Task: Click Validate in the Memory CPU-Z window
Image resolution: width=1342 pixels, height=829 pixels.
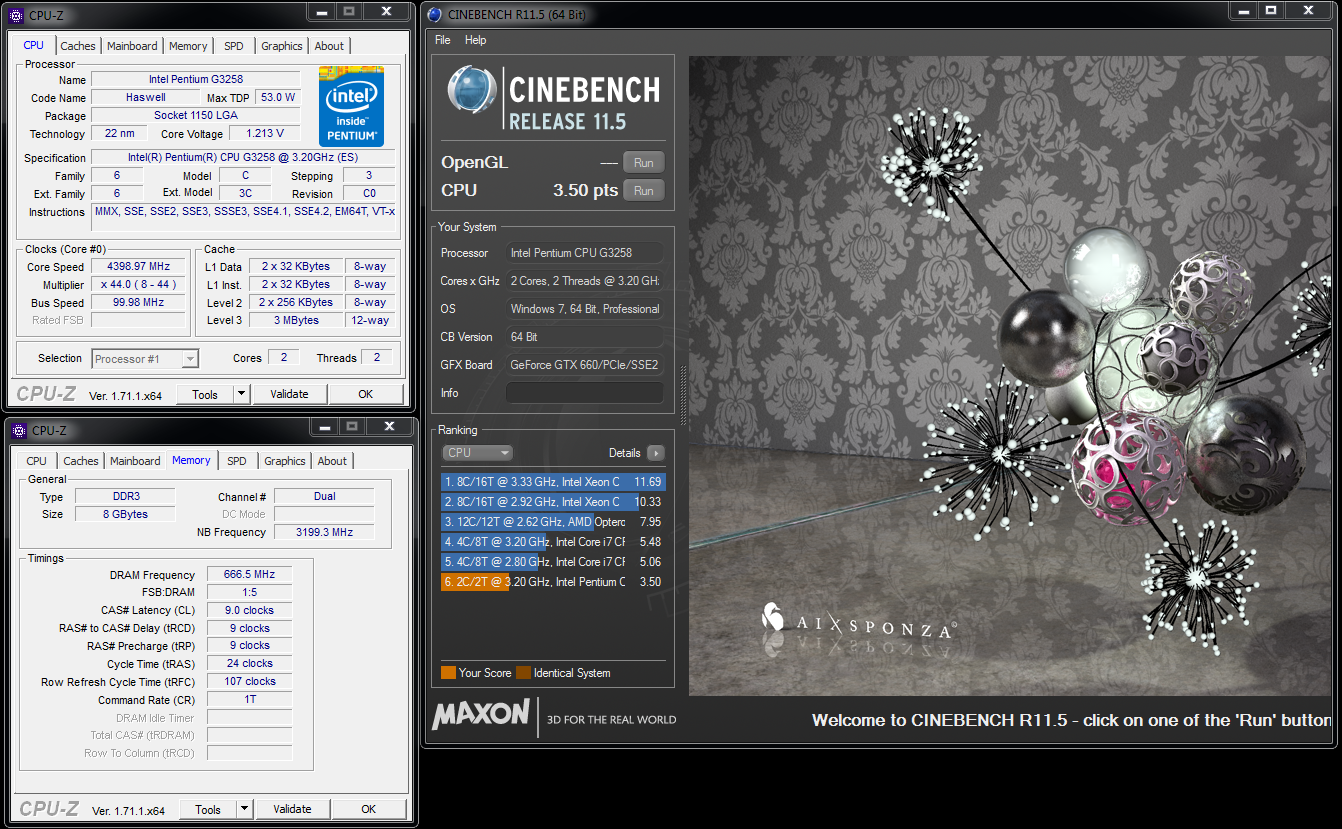Action: (x=292, y=809)
